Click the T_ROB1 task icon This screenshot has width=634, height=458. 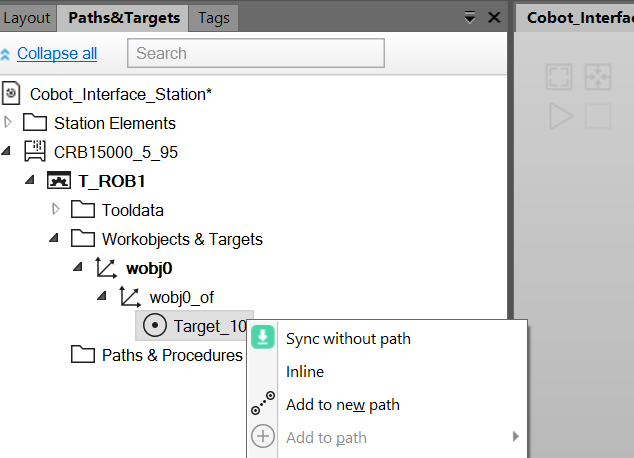tap(59, 181)
